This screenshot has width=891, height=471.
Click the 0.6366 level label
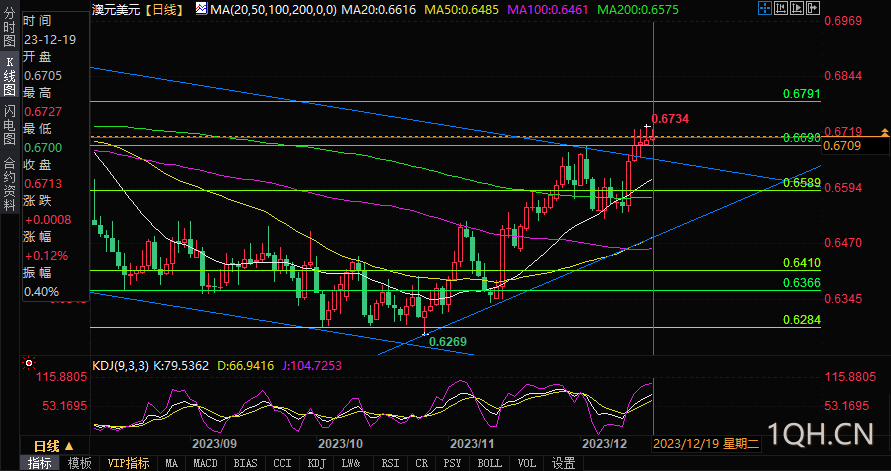click(x=802, y=282)
